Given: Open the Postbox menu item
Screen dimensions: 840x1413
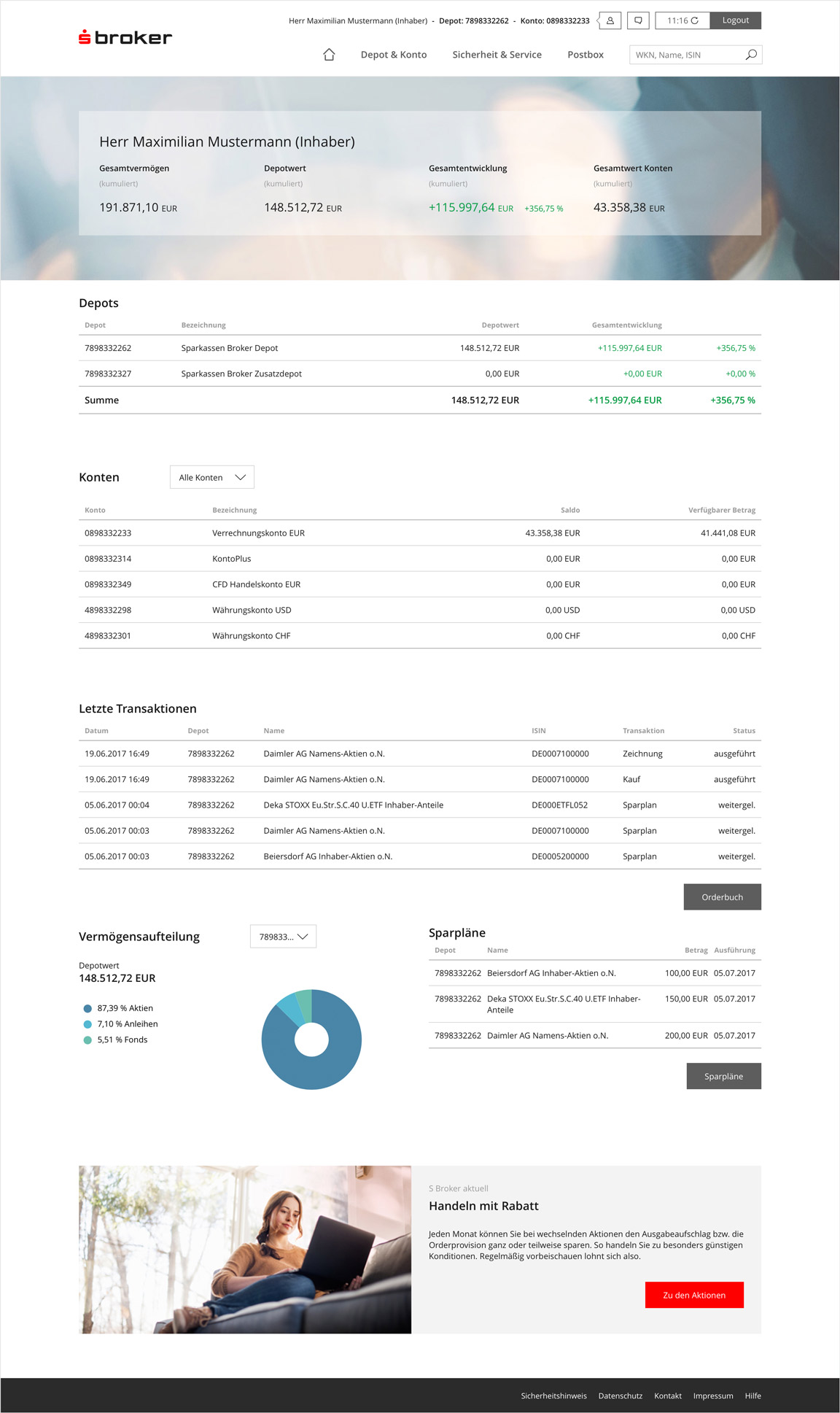Looking at the screenshot, I should pos(586,55).
